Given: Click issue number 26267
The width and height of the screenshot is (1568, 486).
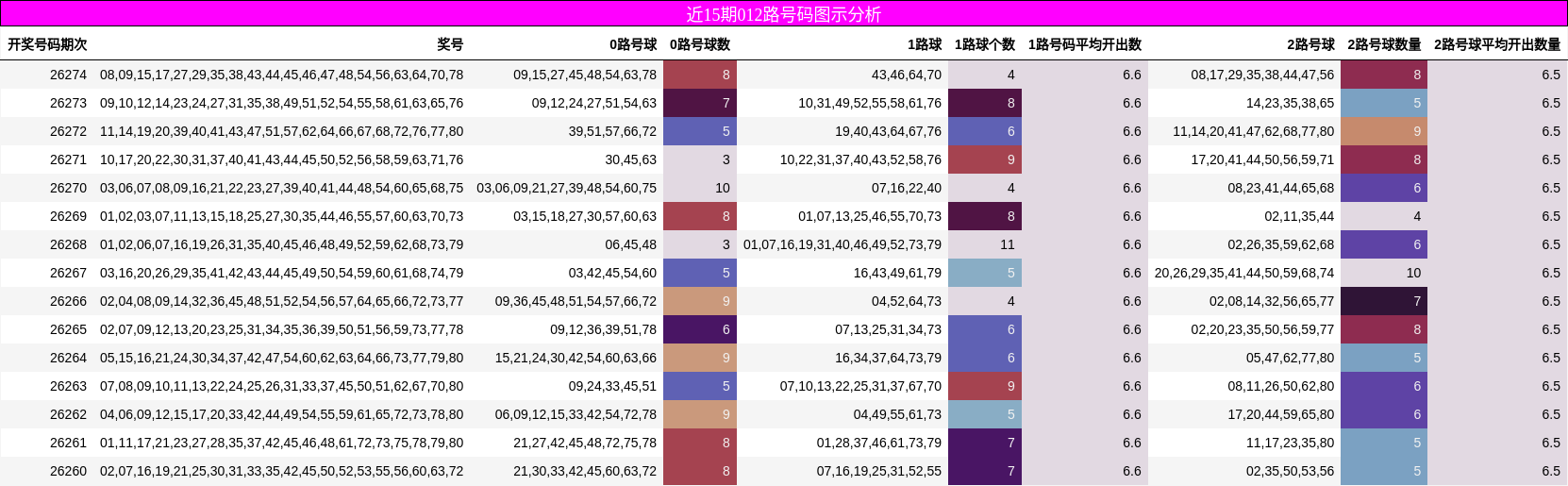Looking at the screenshot, I should pyautogui.click(x=68, y=273).
